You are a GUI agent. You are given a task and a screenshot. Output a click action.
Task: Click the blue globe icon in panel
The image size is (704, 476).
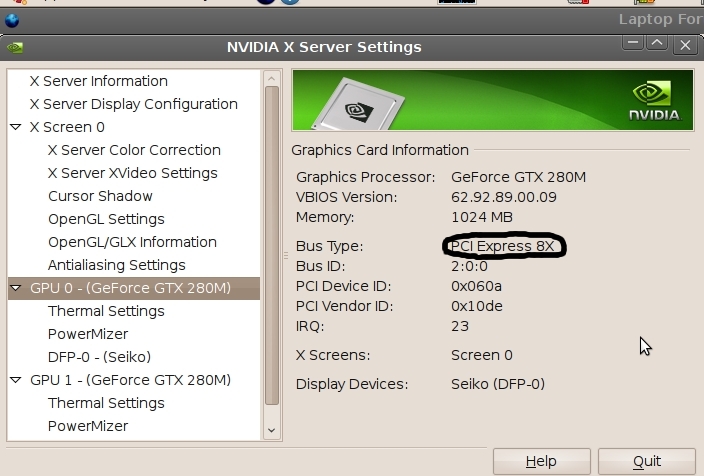[12, 21]
